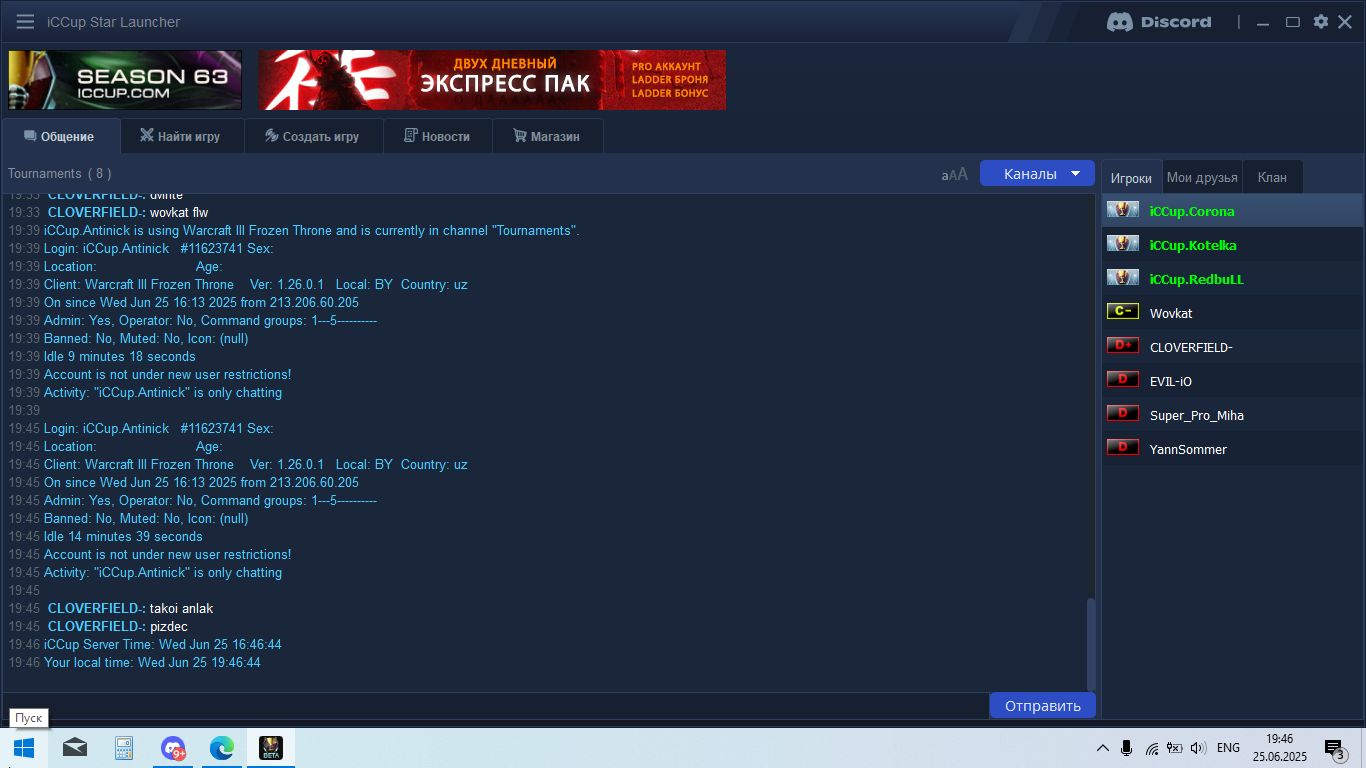
Task: Click the chat vertical scrollbar
Action: click(1091, 644)
